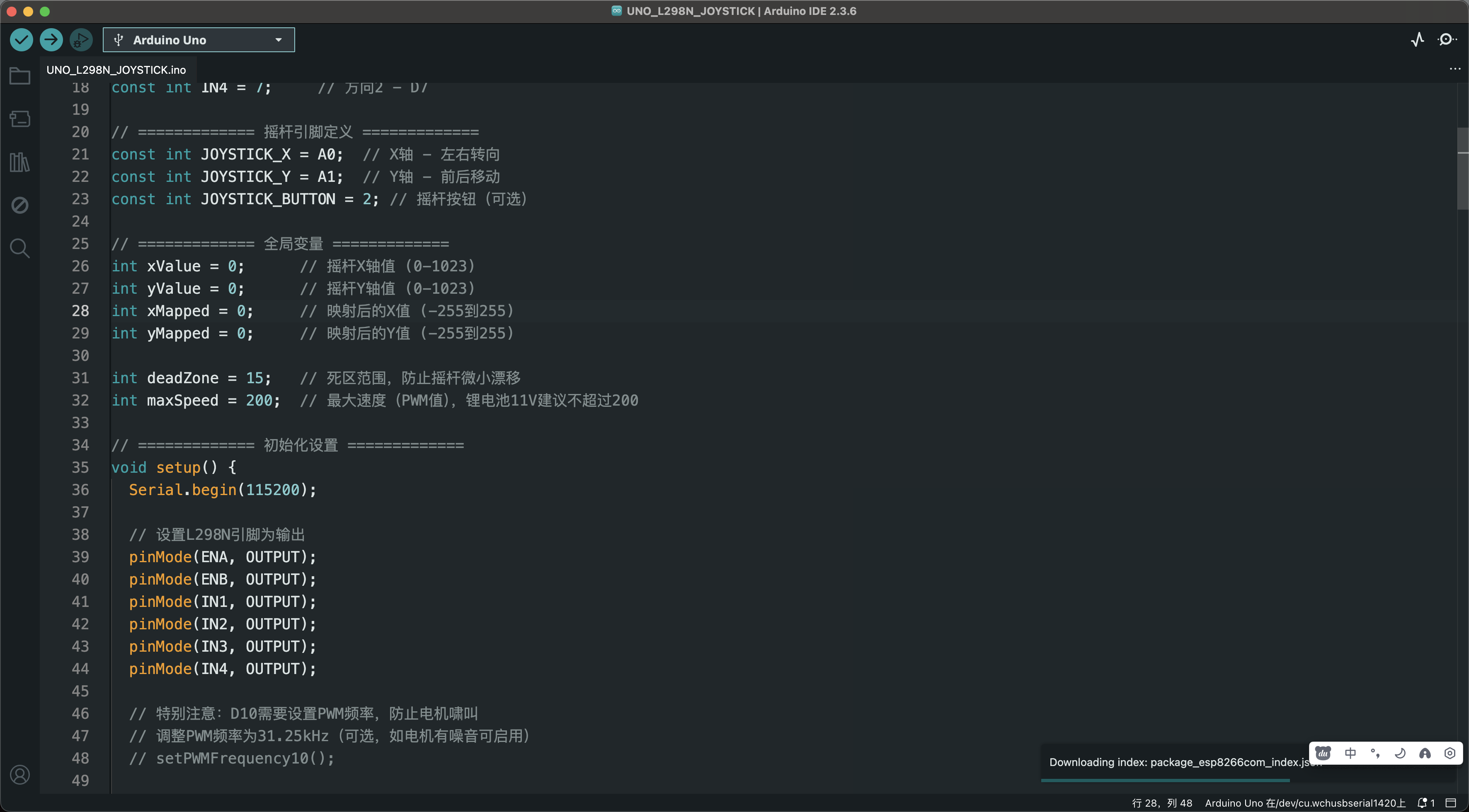This screenshot has height=812, width=1469.
Task: Upload the sketch with the arrow button
Action: tap(51, 40)
